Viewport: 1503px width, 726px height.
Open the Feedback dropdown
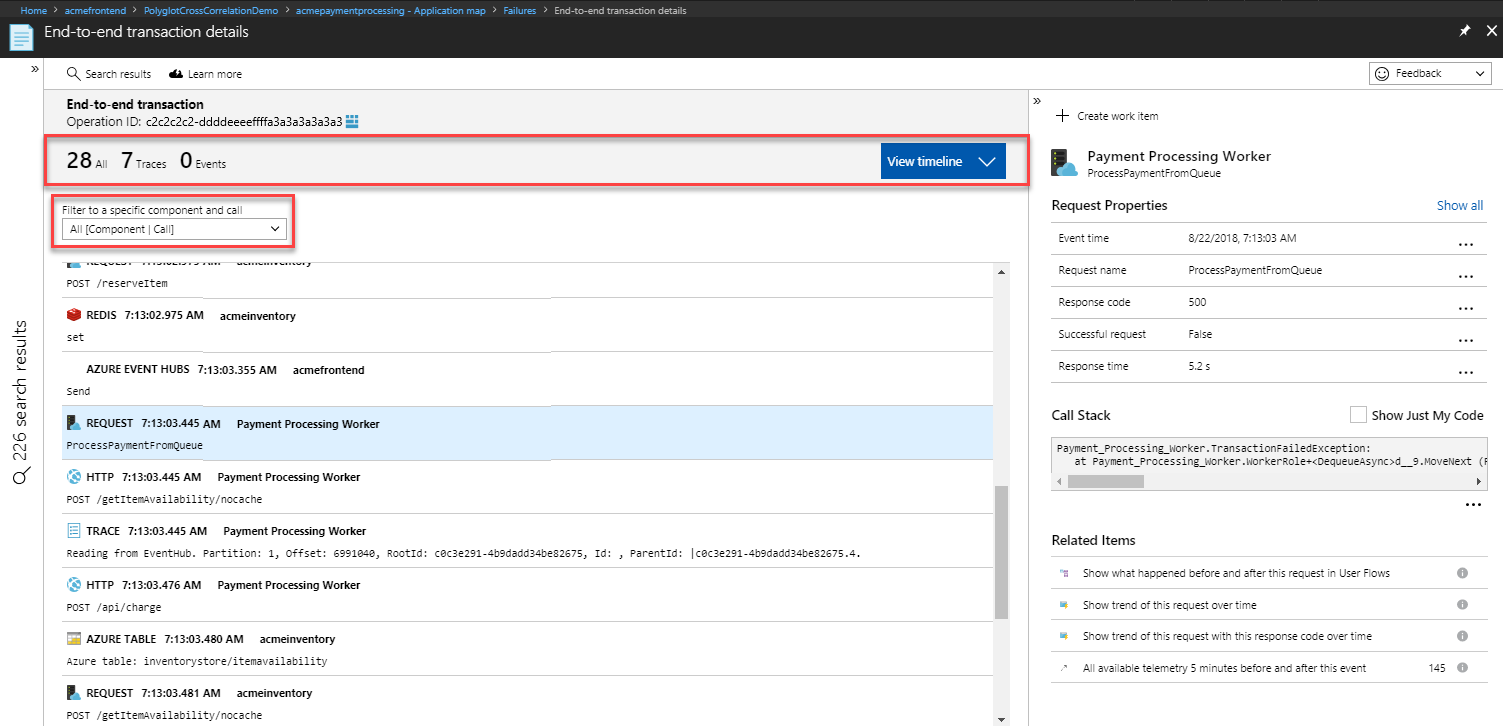tap(1429, 73)
